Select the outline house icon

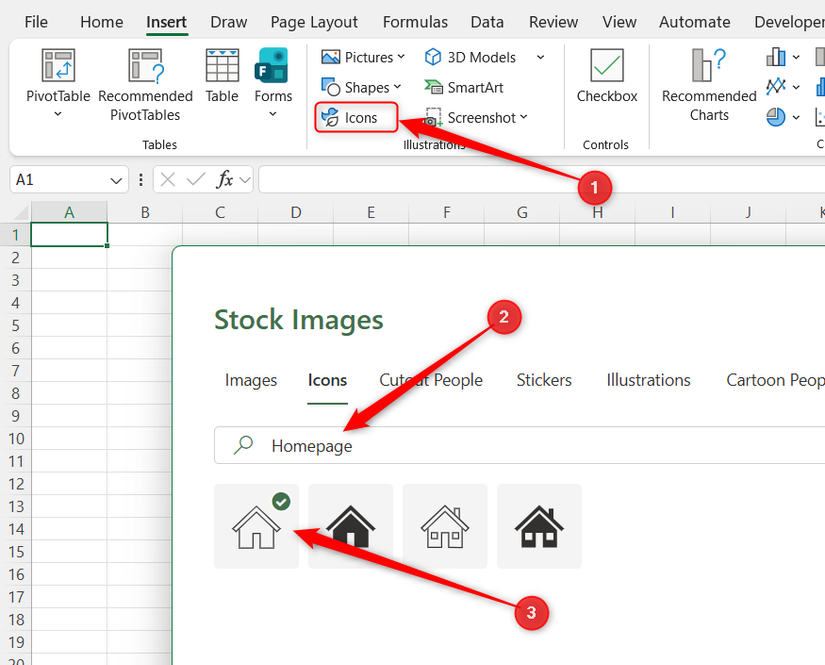click(x=256, y=526)
